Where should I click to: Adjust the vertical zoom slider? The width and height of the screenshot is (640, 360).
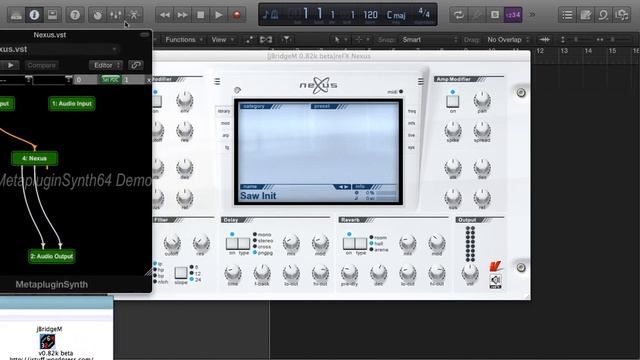tap(576, 40)
